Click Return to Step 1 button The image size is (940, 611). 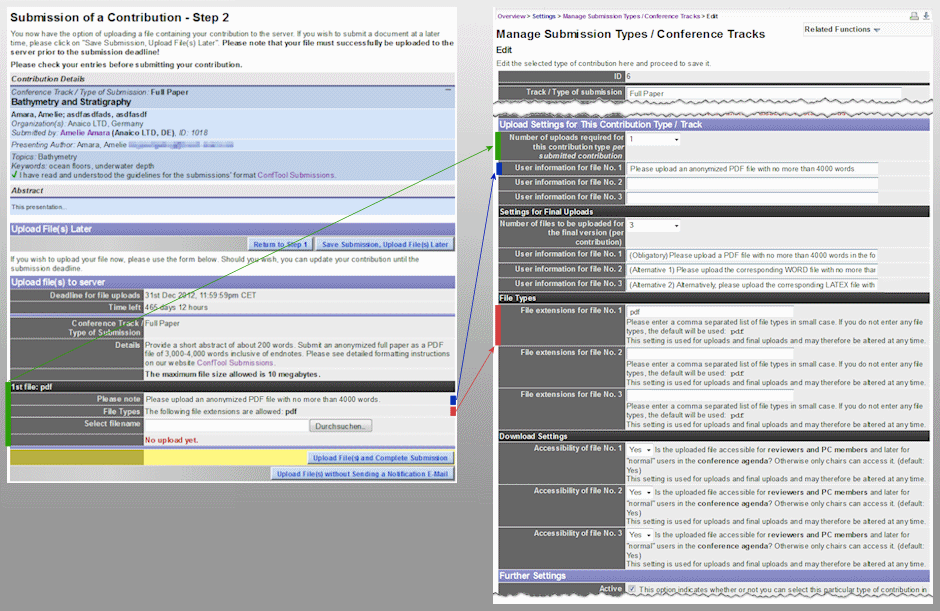[280, 245]
